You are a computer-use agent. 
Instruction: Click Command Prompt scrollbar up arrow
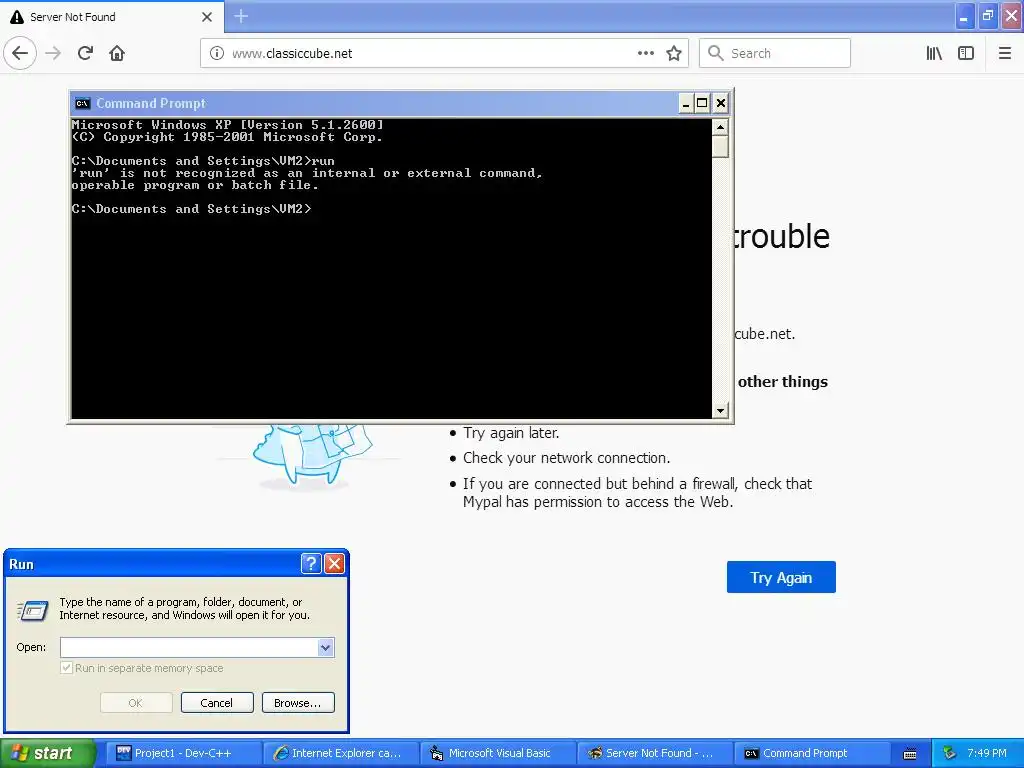(720, 127)
